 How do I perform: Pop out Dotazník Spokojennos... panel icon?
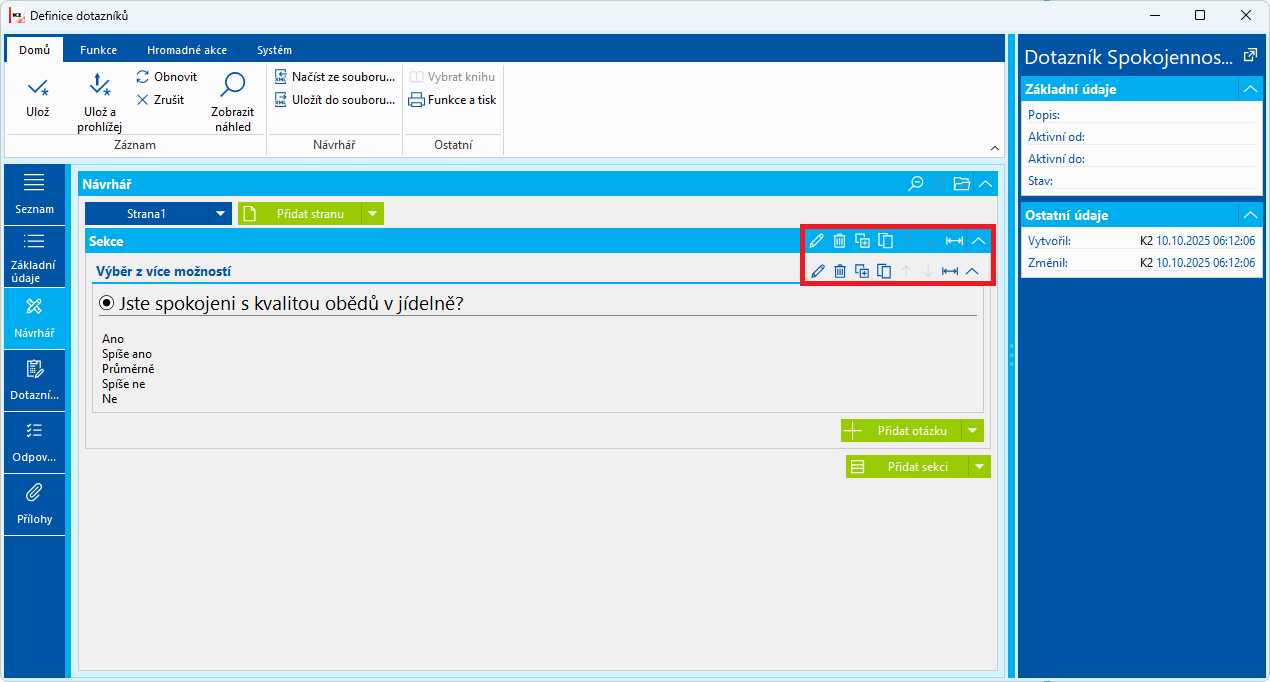point(1249,56)
